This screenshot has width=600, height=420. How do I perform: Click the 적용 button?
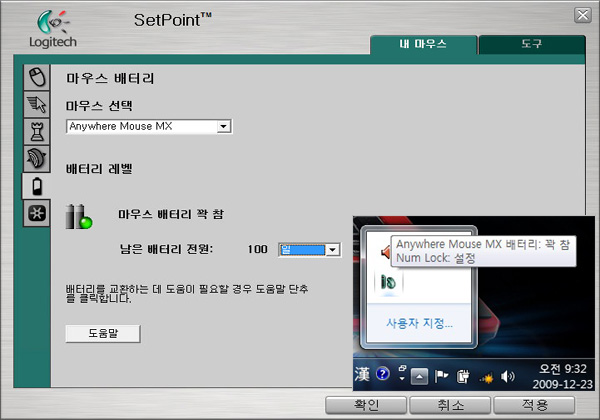point(534,405)
